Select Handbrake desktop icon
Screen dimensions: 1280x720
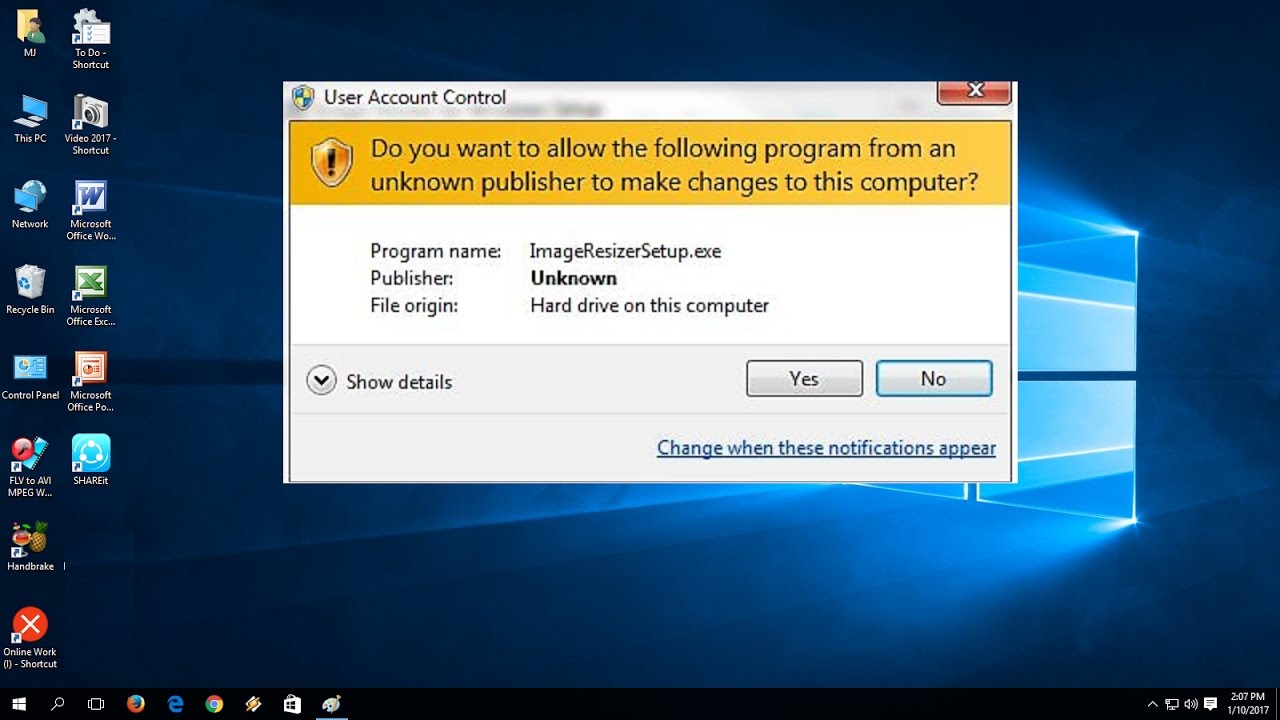point(31,547)
